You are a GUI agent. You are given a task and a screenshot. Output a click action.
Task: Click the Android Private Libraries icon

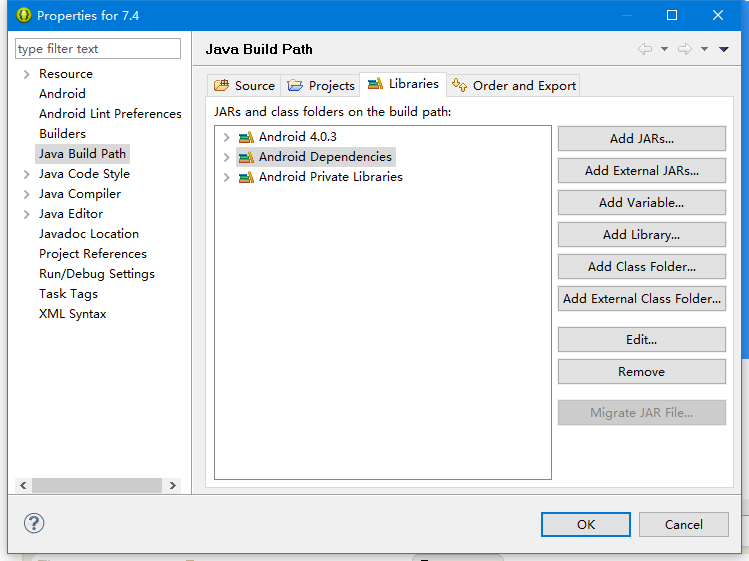click(246, 177)
